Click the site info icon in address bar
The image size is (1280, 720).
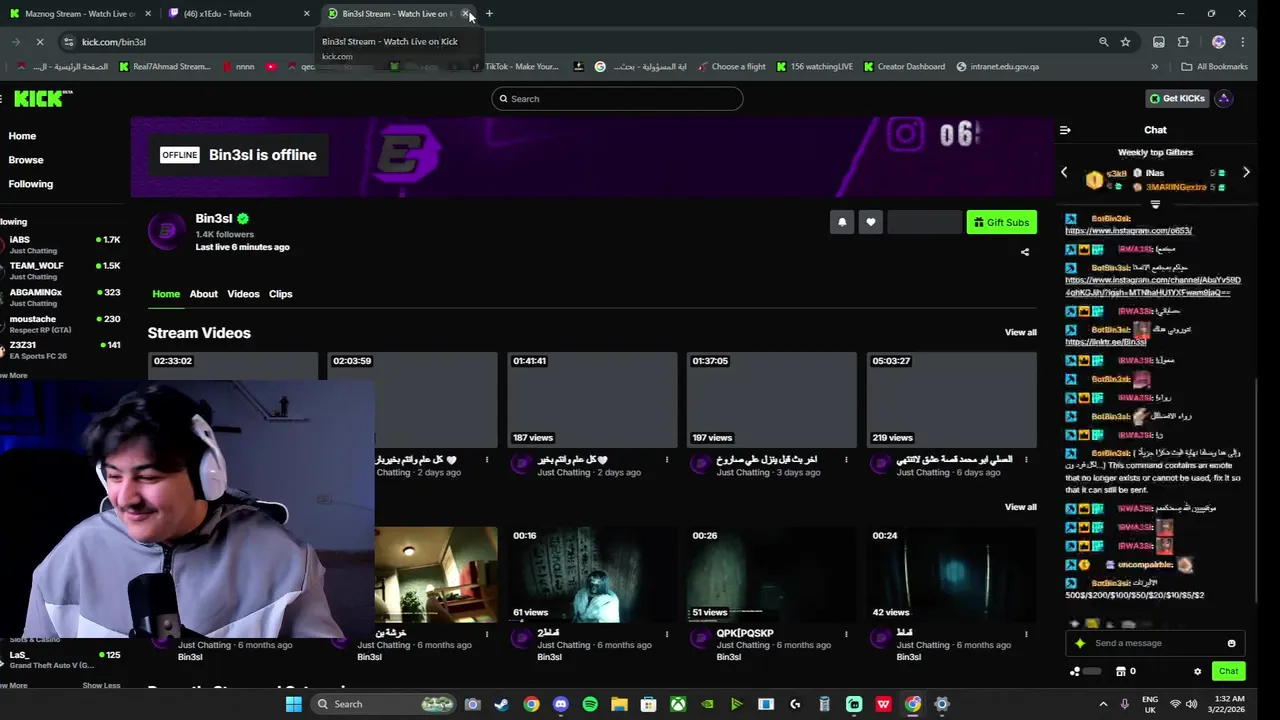(68, 42)
